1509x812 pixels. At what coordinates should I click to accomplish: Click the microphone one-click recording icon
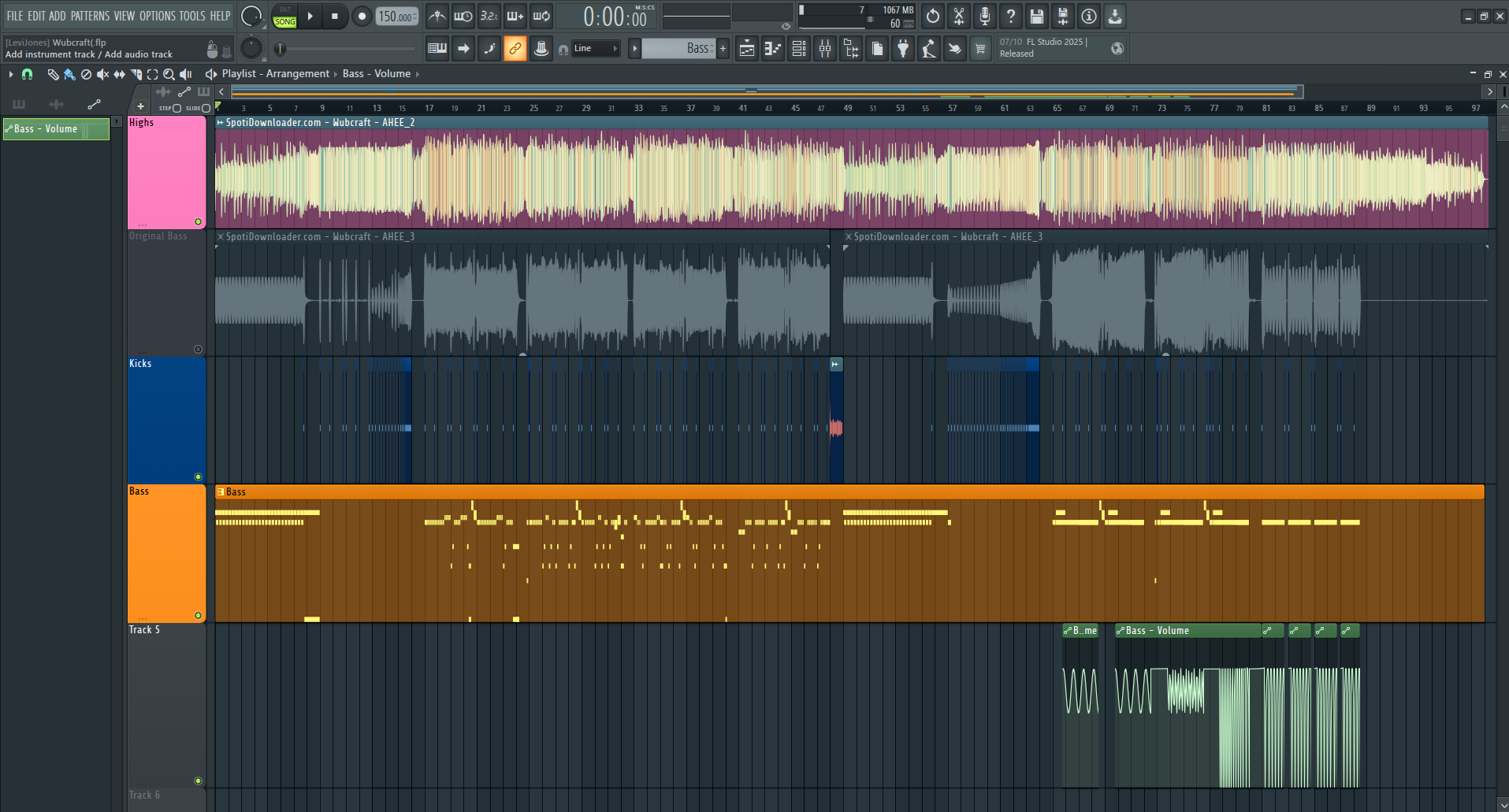click(x=985, y=16)
